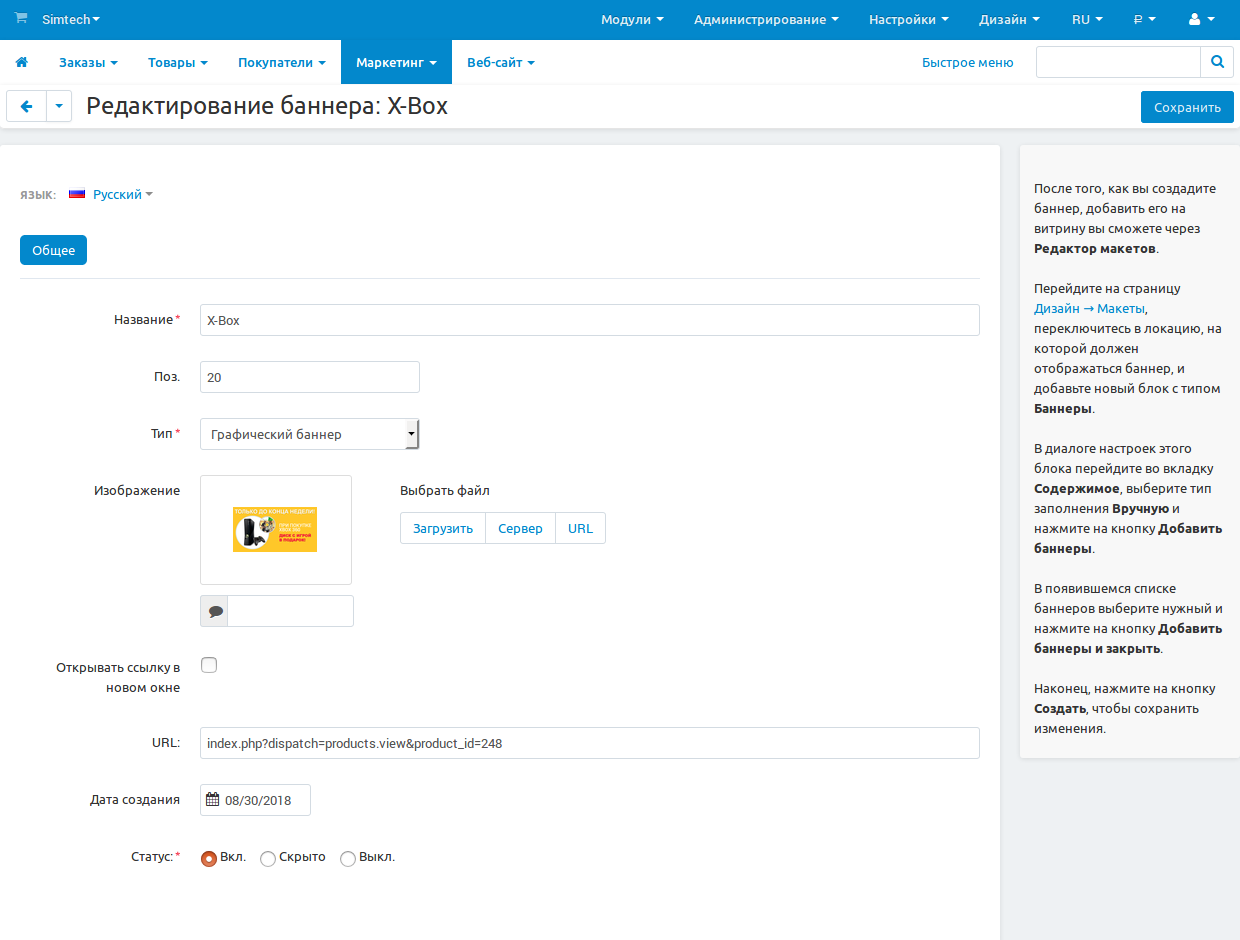The width and height of the screenshot is (1240, 940).
Task: Click the back arrow button
Action: 27,106
